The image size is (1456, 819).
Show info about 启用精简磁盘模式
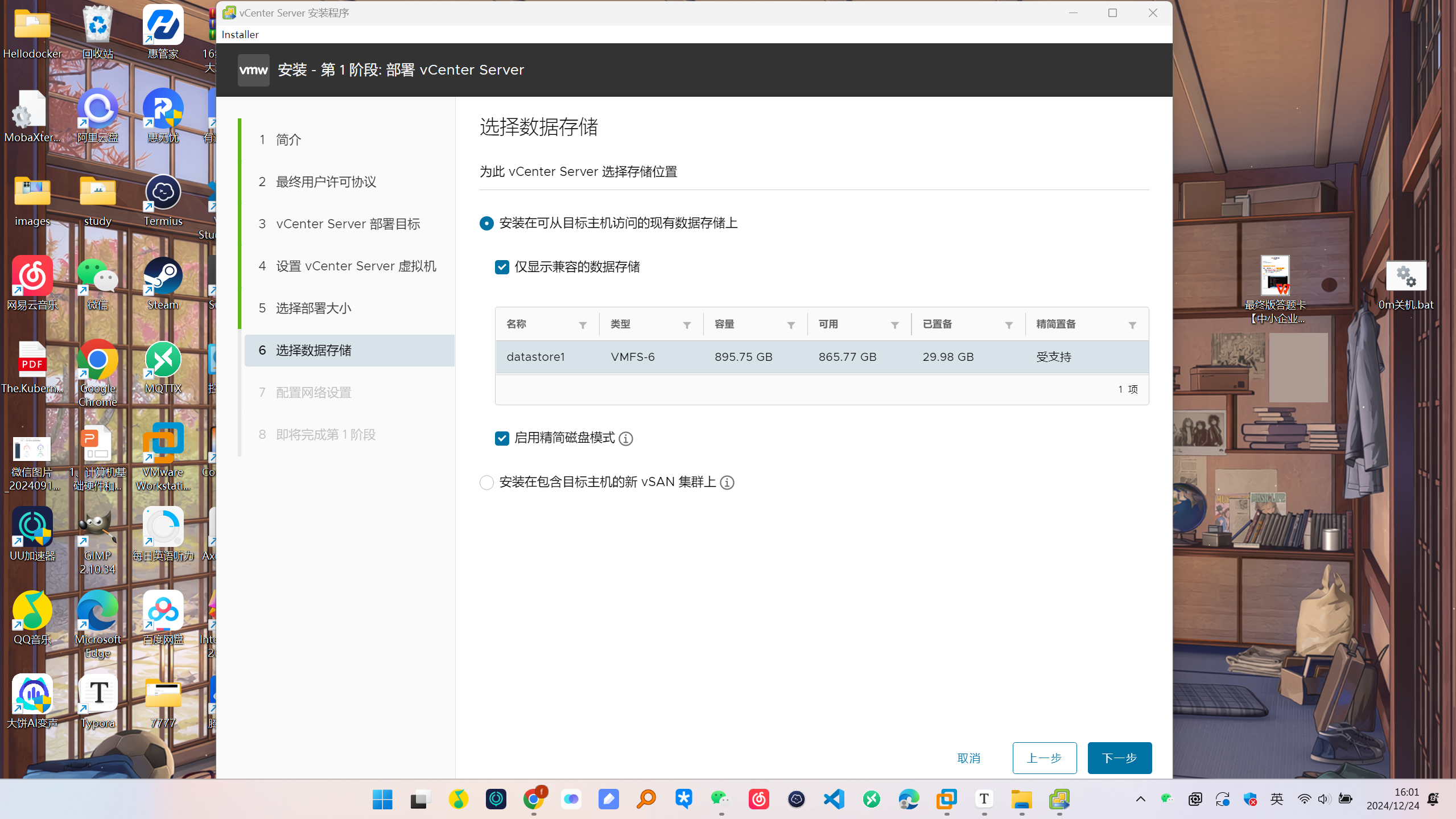626,439
